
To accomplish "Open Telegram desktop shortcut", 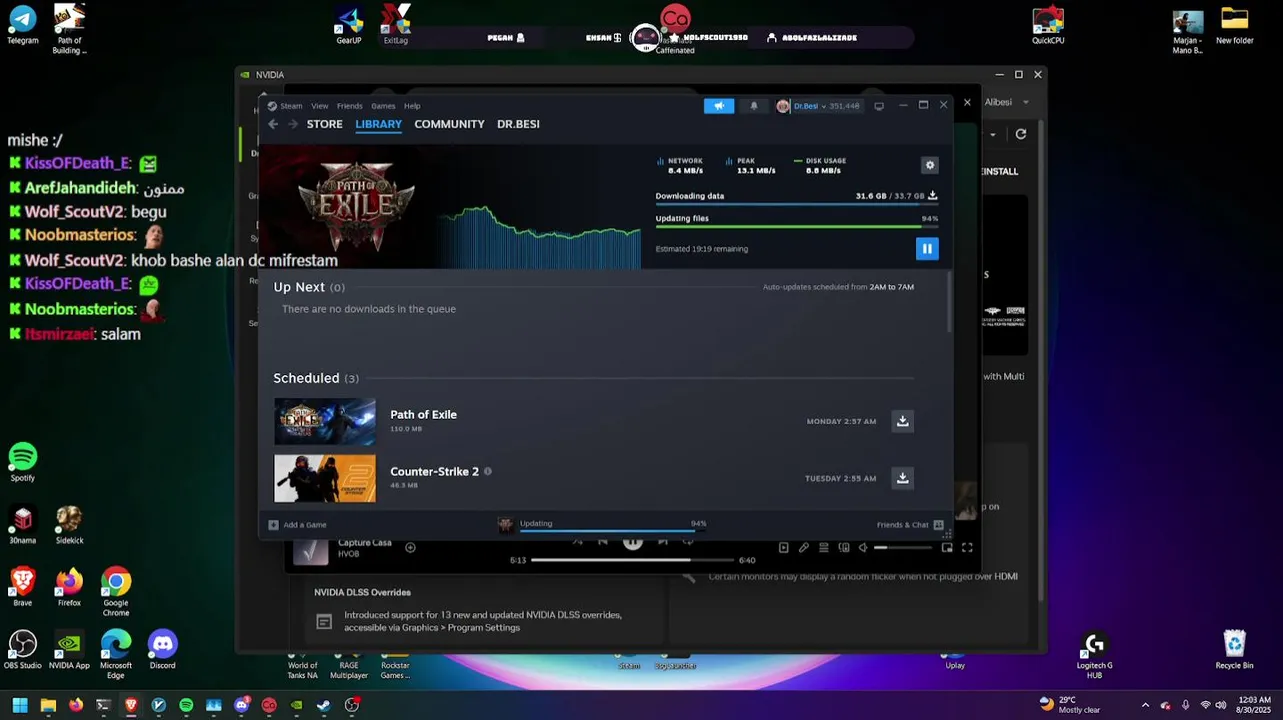I will pyautogui.click(x=23, y=24).
